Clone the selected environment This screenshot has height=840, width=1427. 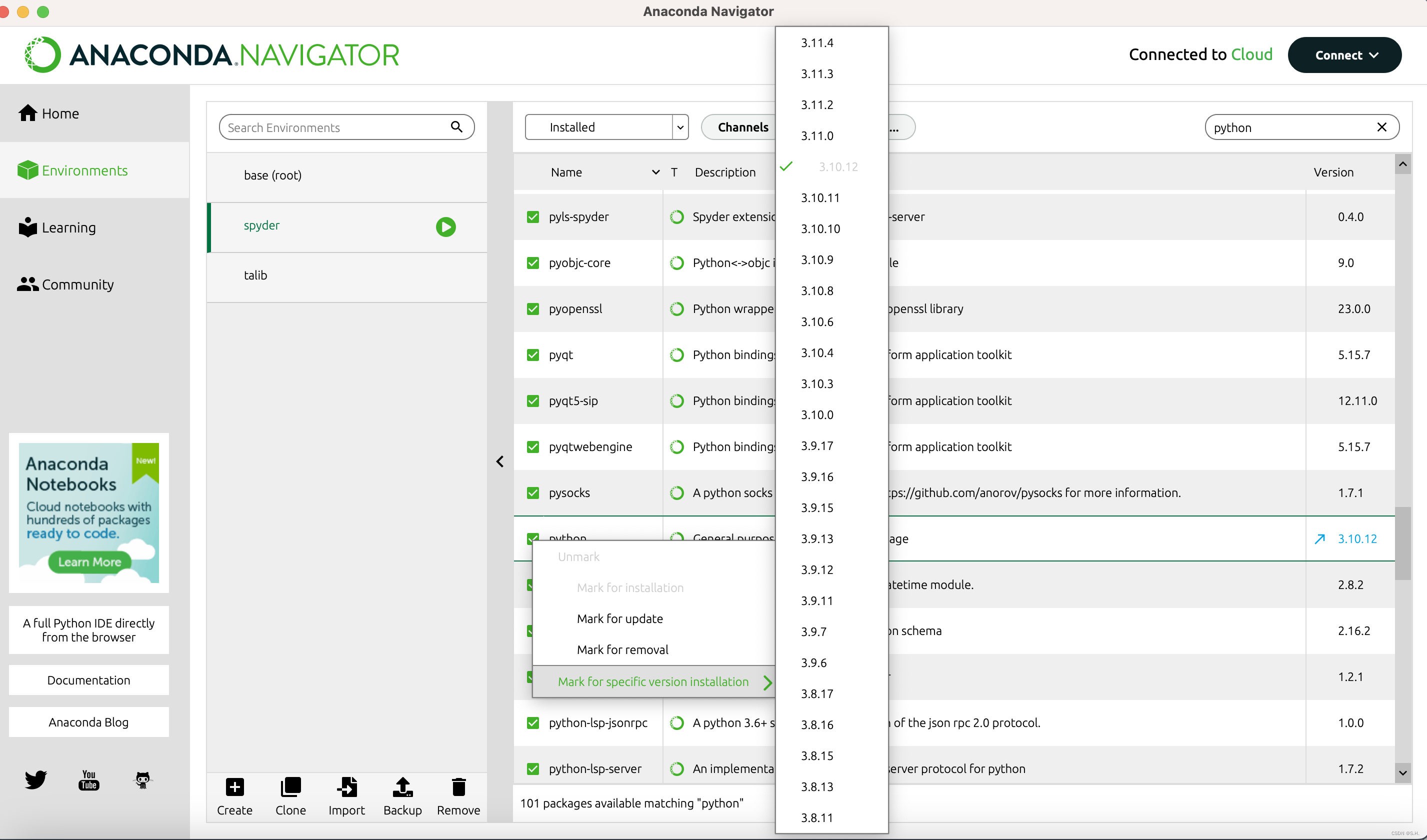pos(290,796)
